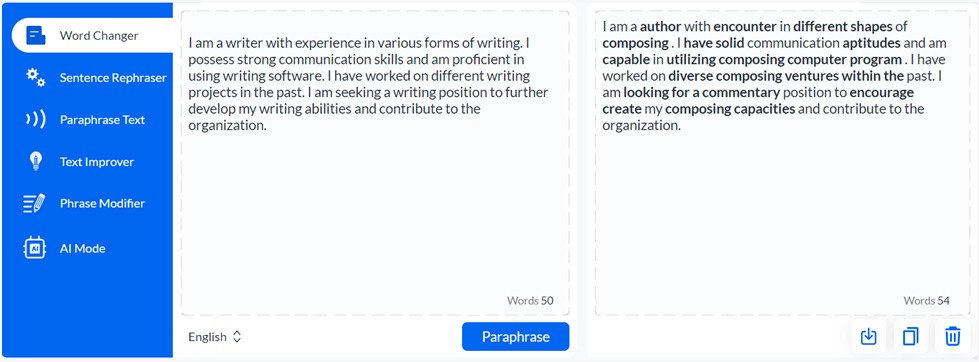Click the AI Mode chip icon
Image resolution: width=979 pixels, height=362 pixels.
(35, 248)
